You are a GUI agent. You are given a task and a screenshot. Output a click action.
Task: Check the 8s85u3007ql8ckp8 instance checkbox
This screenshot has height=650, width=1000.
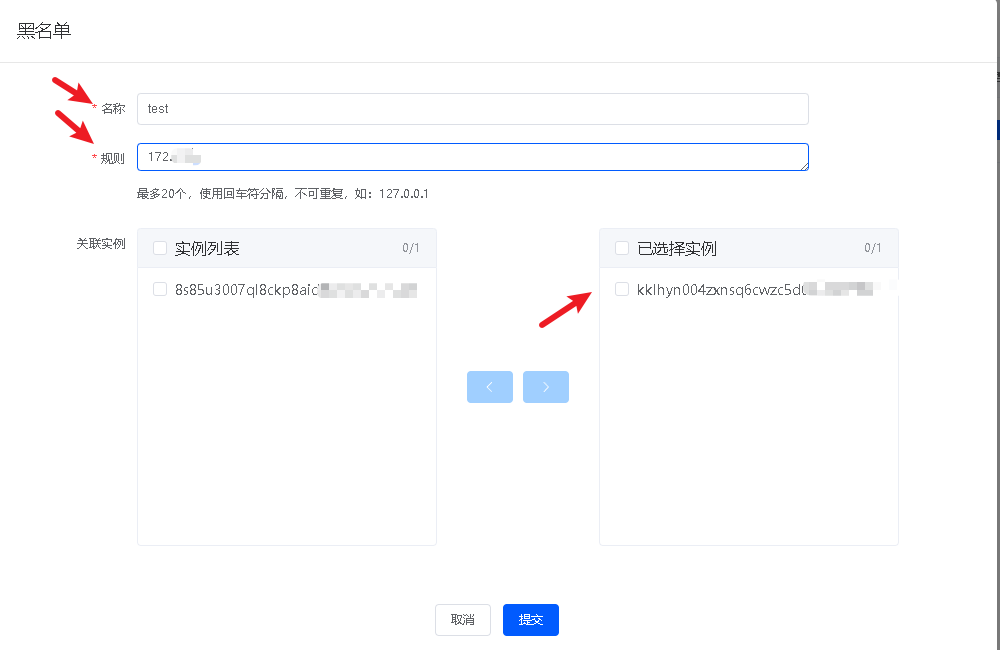(x=160, y=290)
